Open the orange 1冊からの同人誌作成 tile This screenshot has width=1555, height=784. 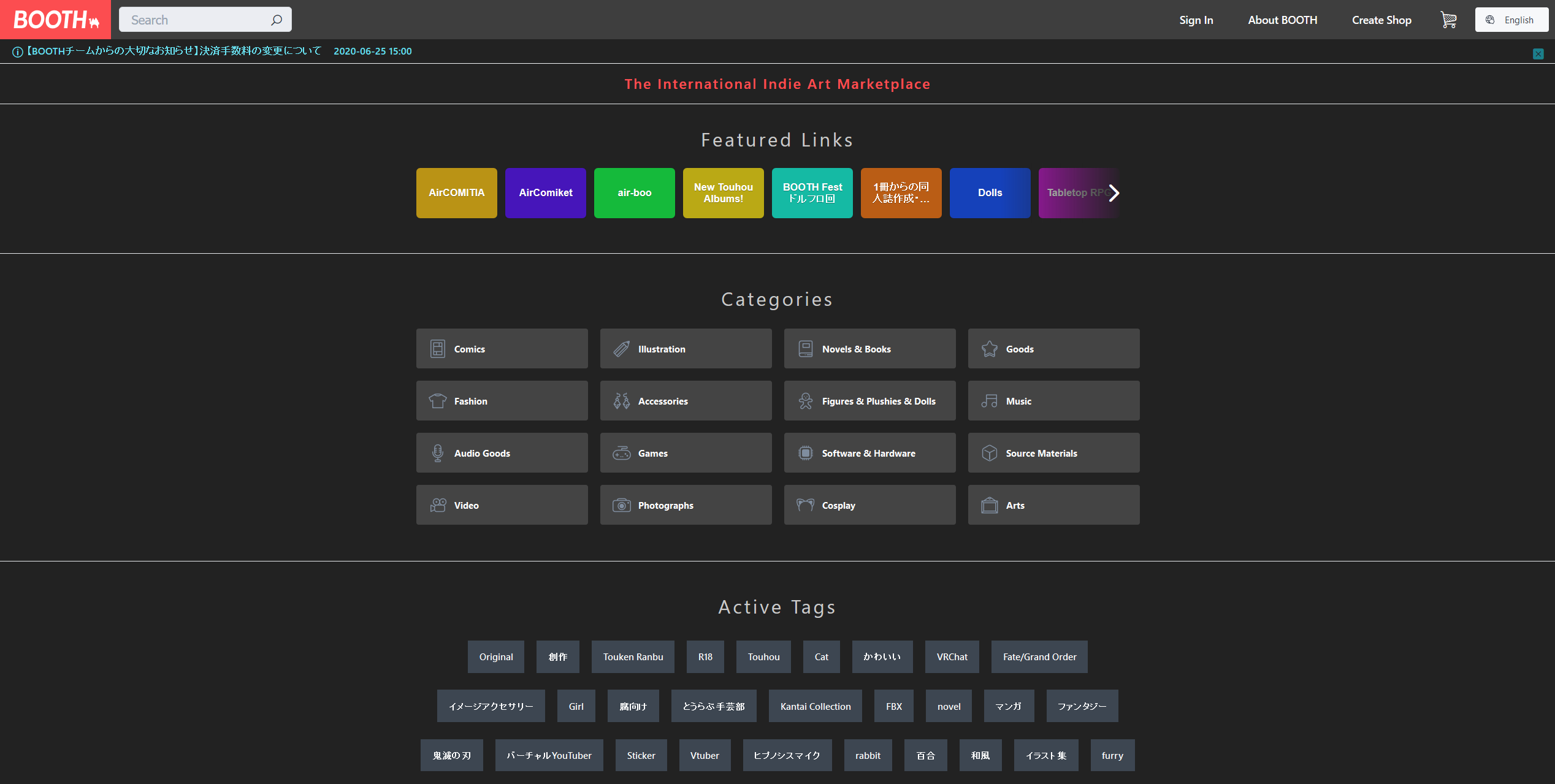901,193
